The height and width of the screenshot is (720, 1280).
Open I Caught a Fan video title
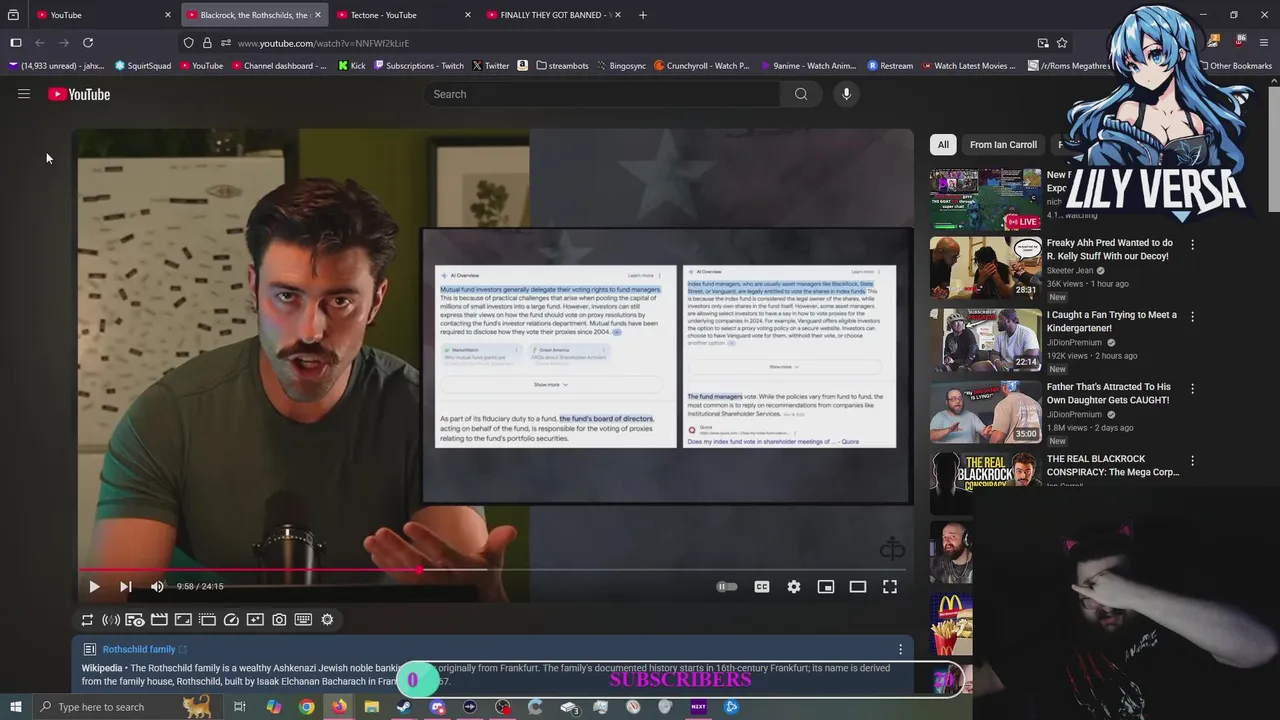pyautogui.click(x=1112, y=321)
